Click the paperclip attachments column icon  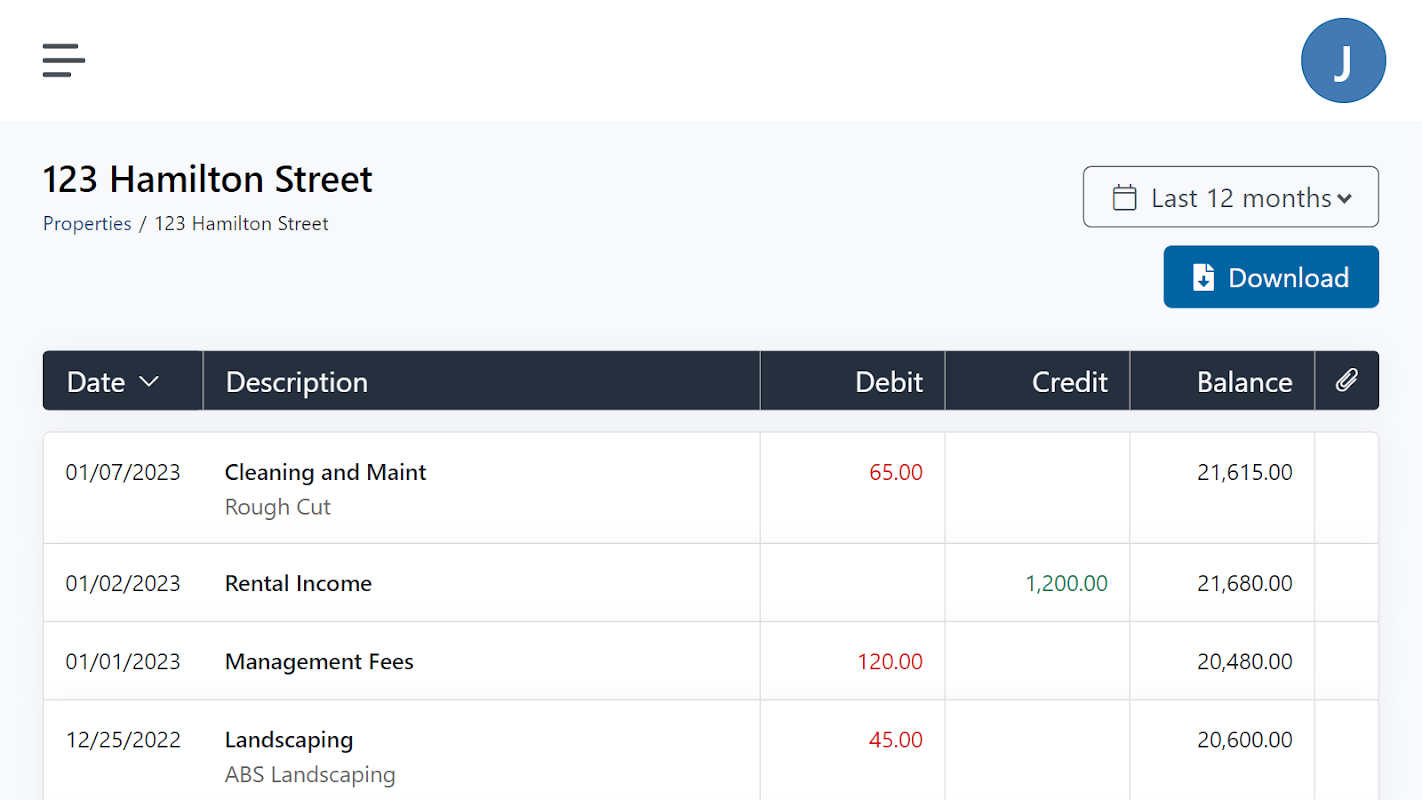[x=1346, y=380]
